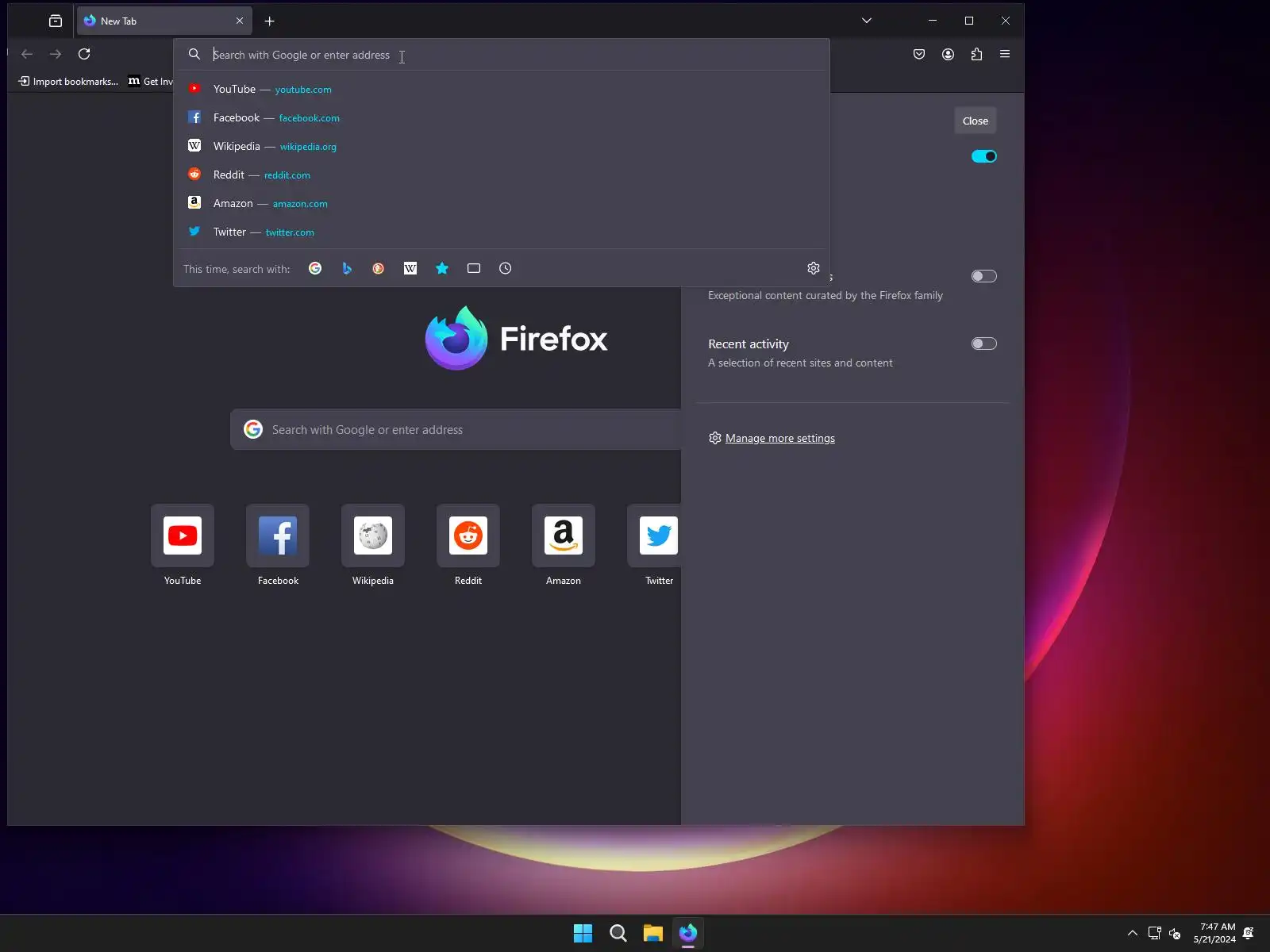Click the address bar search field
1270x952 pixels.
pos(502,55)
